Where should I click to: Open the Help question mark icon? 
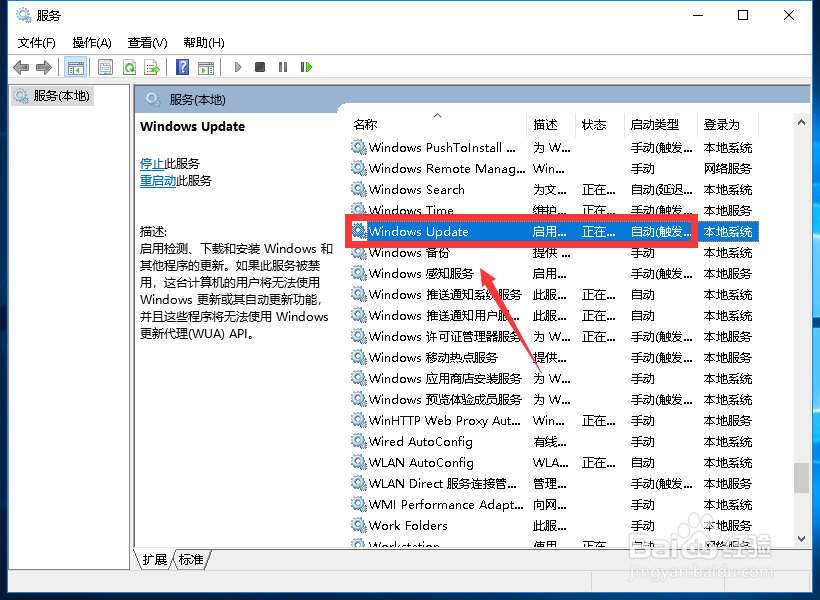click(183, 67)
